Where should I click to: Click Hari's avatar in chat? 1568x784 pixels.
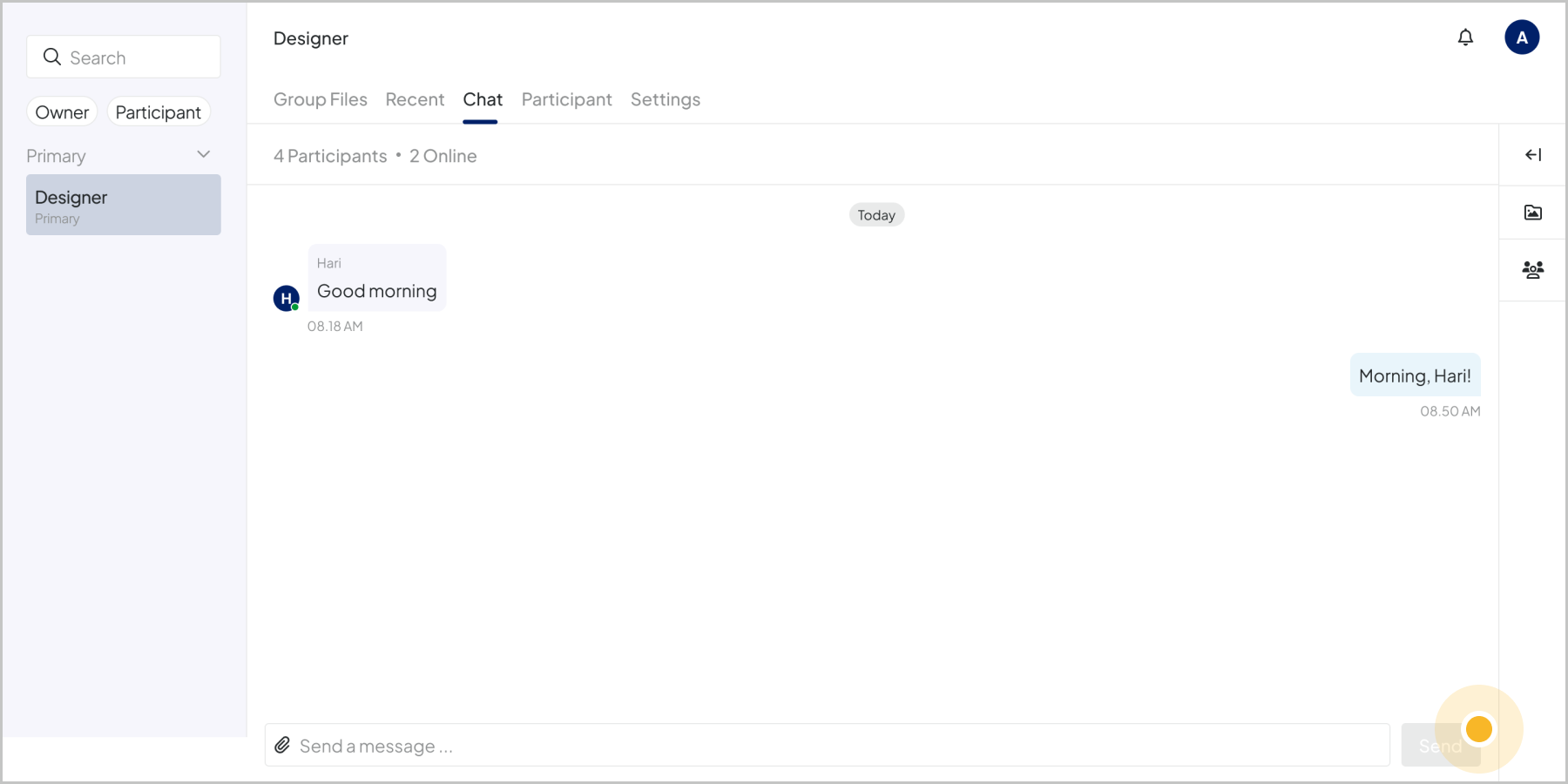point(286,298)
